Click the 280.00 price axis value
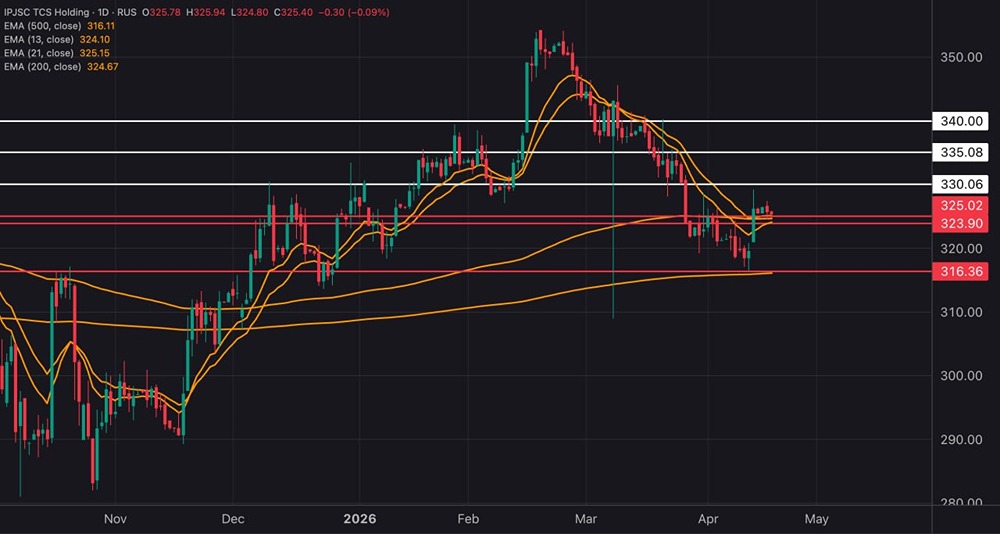Screen dimensions: 1000x534 pyautogui.click(x=960, y=503)
